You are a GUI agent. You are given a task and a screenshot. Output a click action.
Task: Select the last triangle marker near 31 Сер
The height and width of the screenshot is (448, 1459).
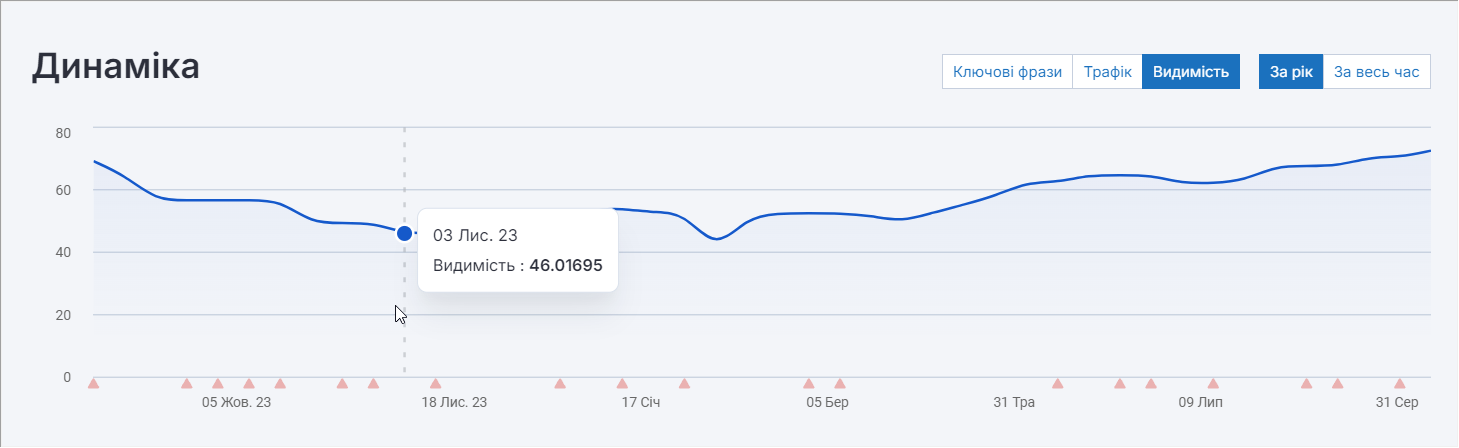(x=1399, y=383)
